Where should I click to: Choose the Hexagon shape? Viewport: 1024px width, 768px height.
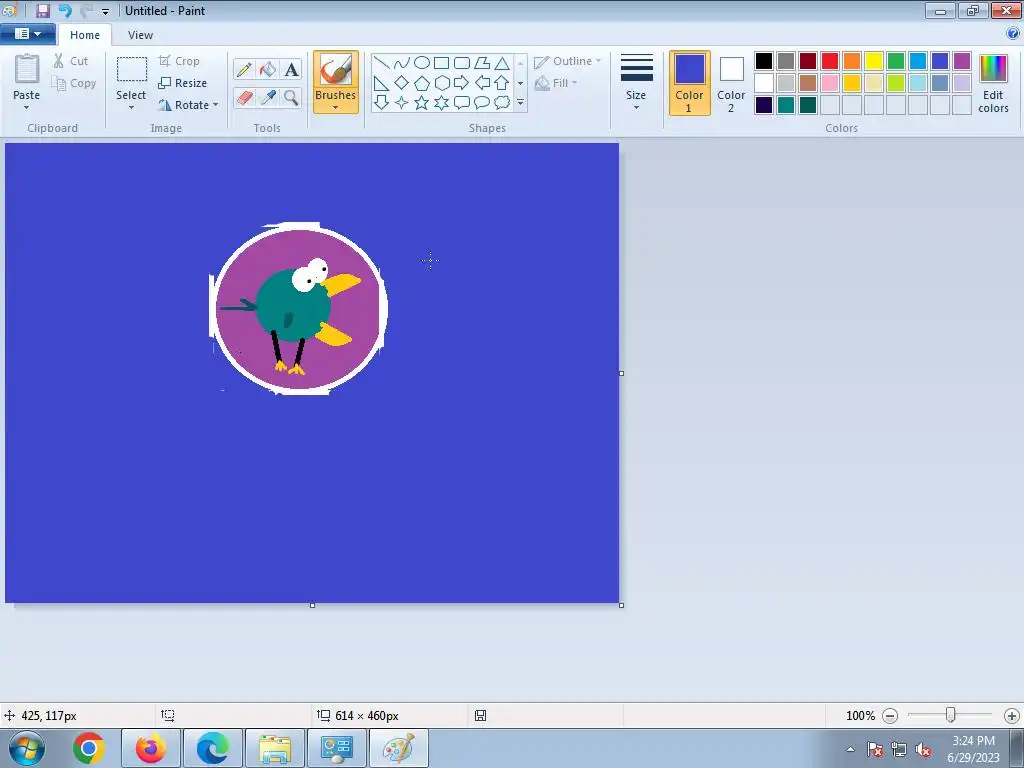pyautogui.click(x=441, y=83)
